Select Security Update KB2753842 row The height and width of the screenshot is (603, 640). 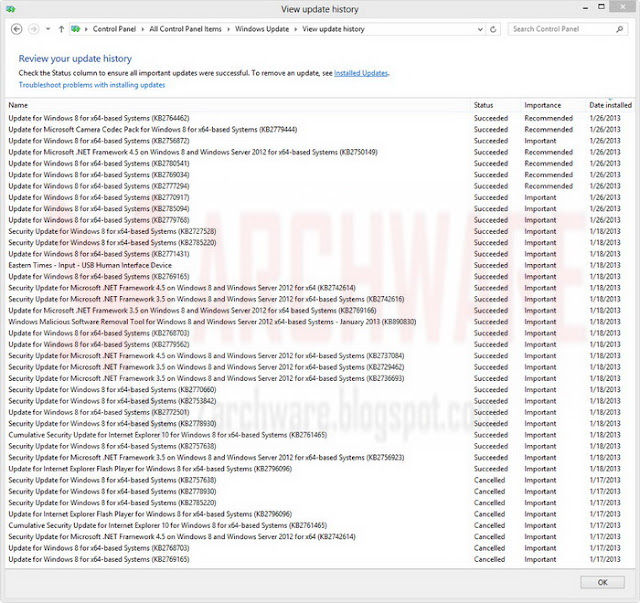(x=320, y=401)
